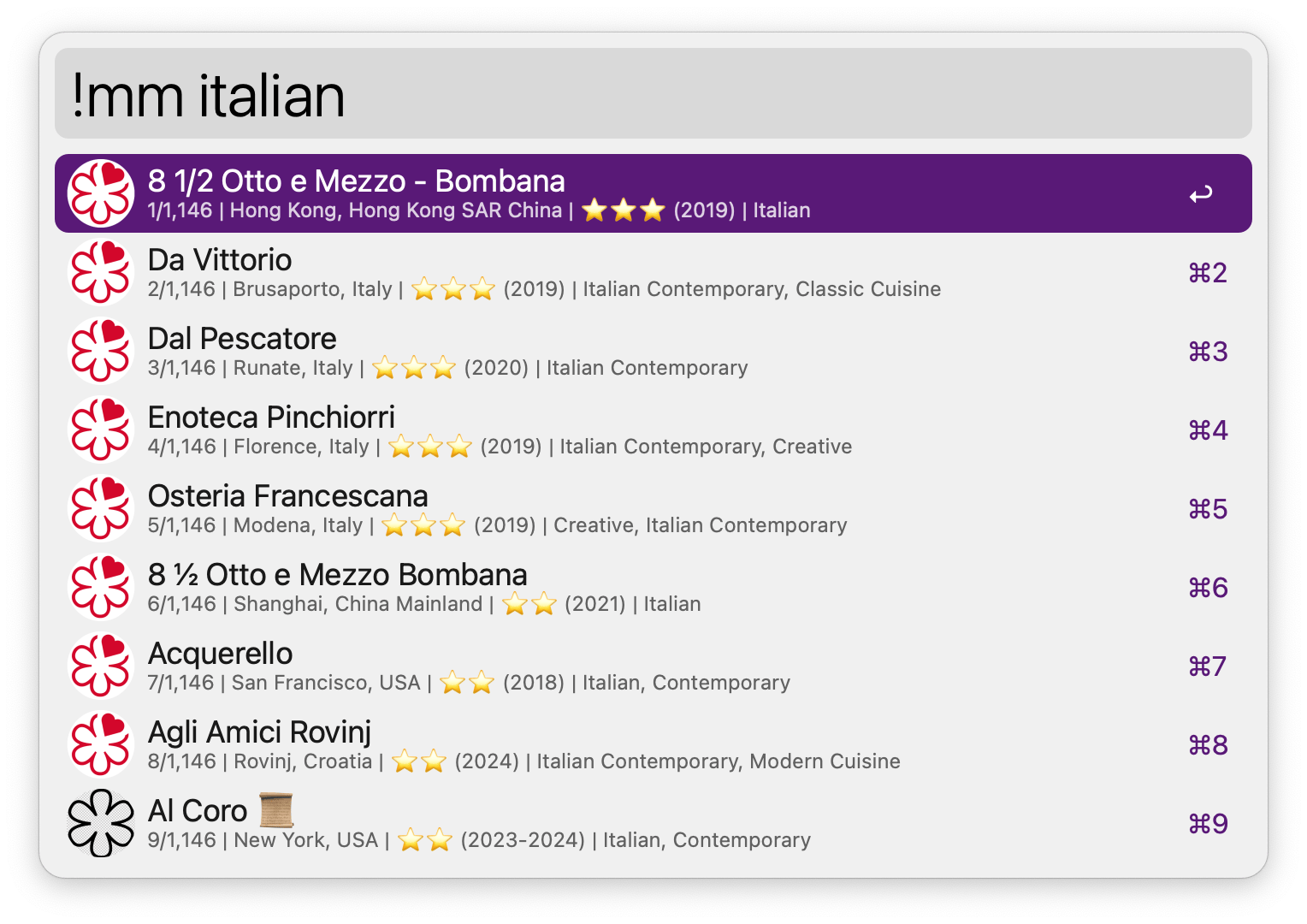The height and width of the screenshot is (924, 1307).
Task: Click the ⌘9 shortcut label for Al Coro
Action: [1208, 824]
